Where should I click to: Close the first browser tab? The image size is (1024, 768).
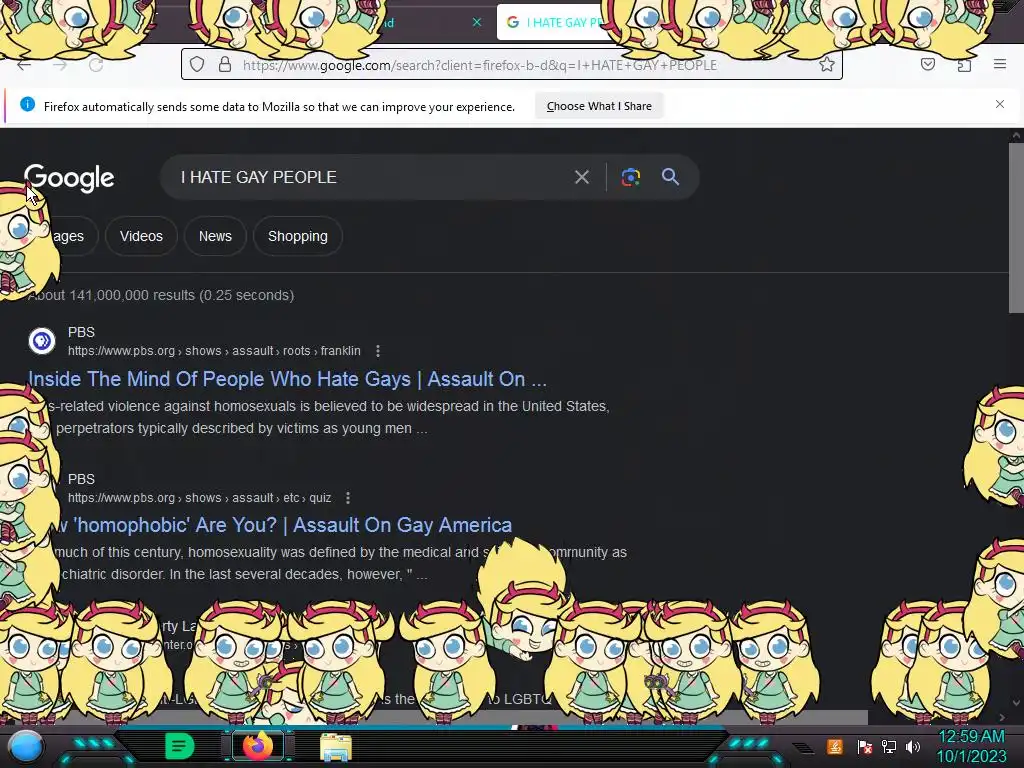pyautogui.click(x=477, y=22)
